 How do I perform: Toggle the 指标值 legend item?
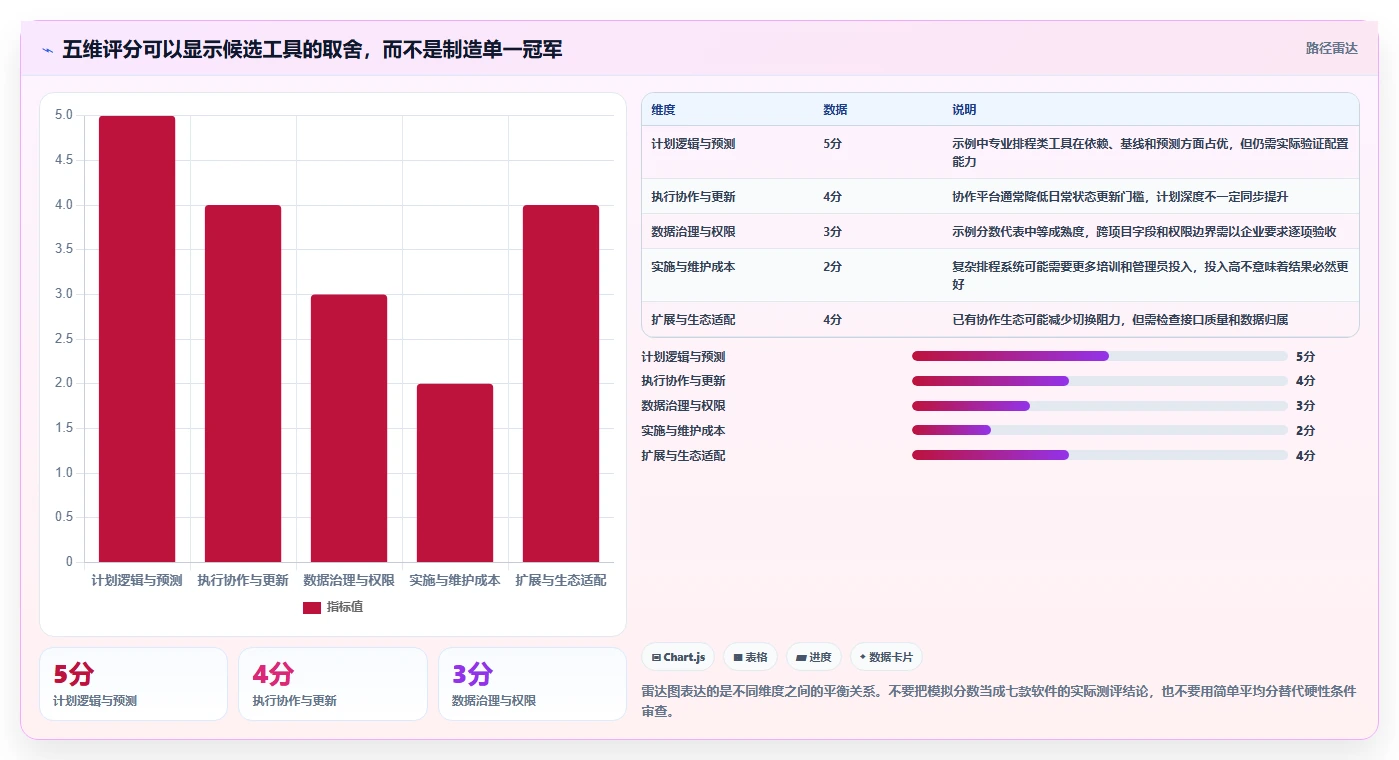pyautogui.click(x=333, y=607)
